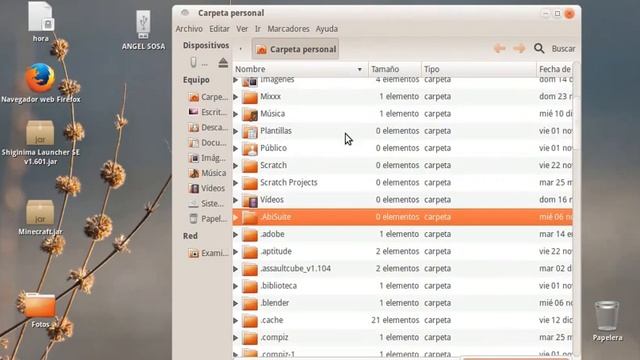Click the search magnifier icon
Screen dimensions: 640x360
[539, 49]
